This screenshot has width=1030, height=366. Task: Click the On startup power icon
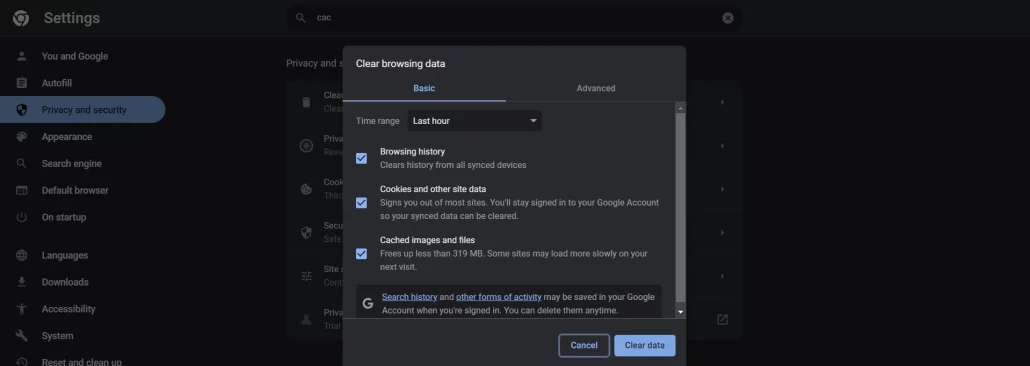click(x=22, y=217)
